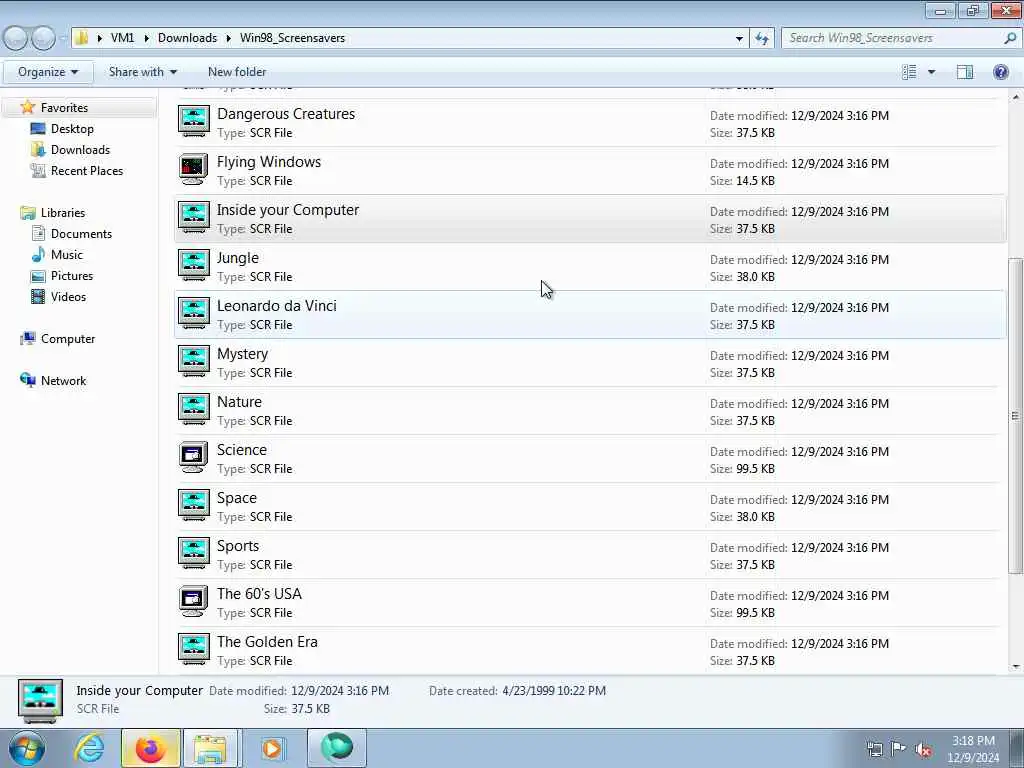Open Desktop in the navigation pane
This screenshot has width=1024, height=768.
tap(72, 129)
